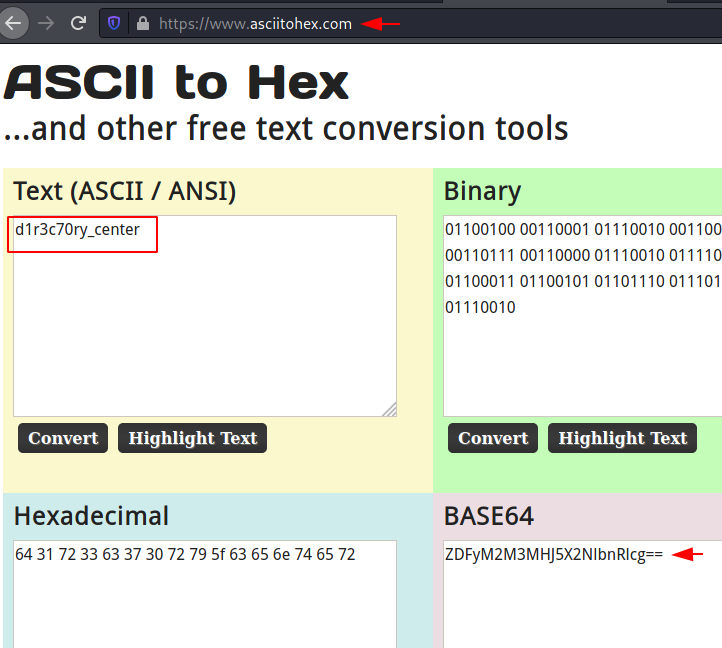Viewport: 722px width, 648px height.
Task: Click the tagline '...and other free text conversion tools'
Action: tap(286, 128)
